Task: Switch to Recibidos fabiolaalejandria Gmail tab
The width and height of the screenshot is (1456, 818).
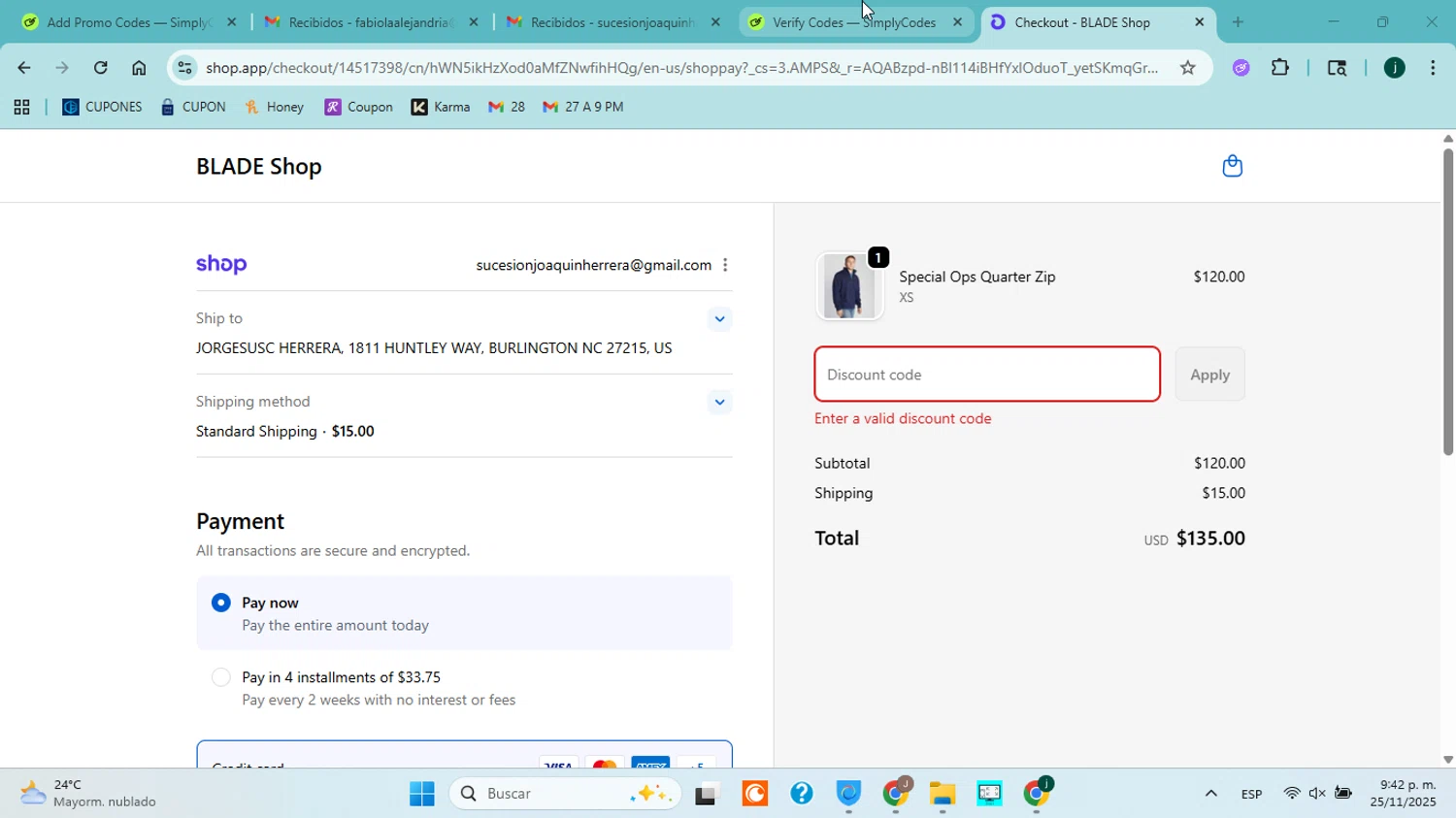Action: coord(370,21)
